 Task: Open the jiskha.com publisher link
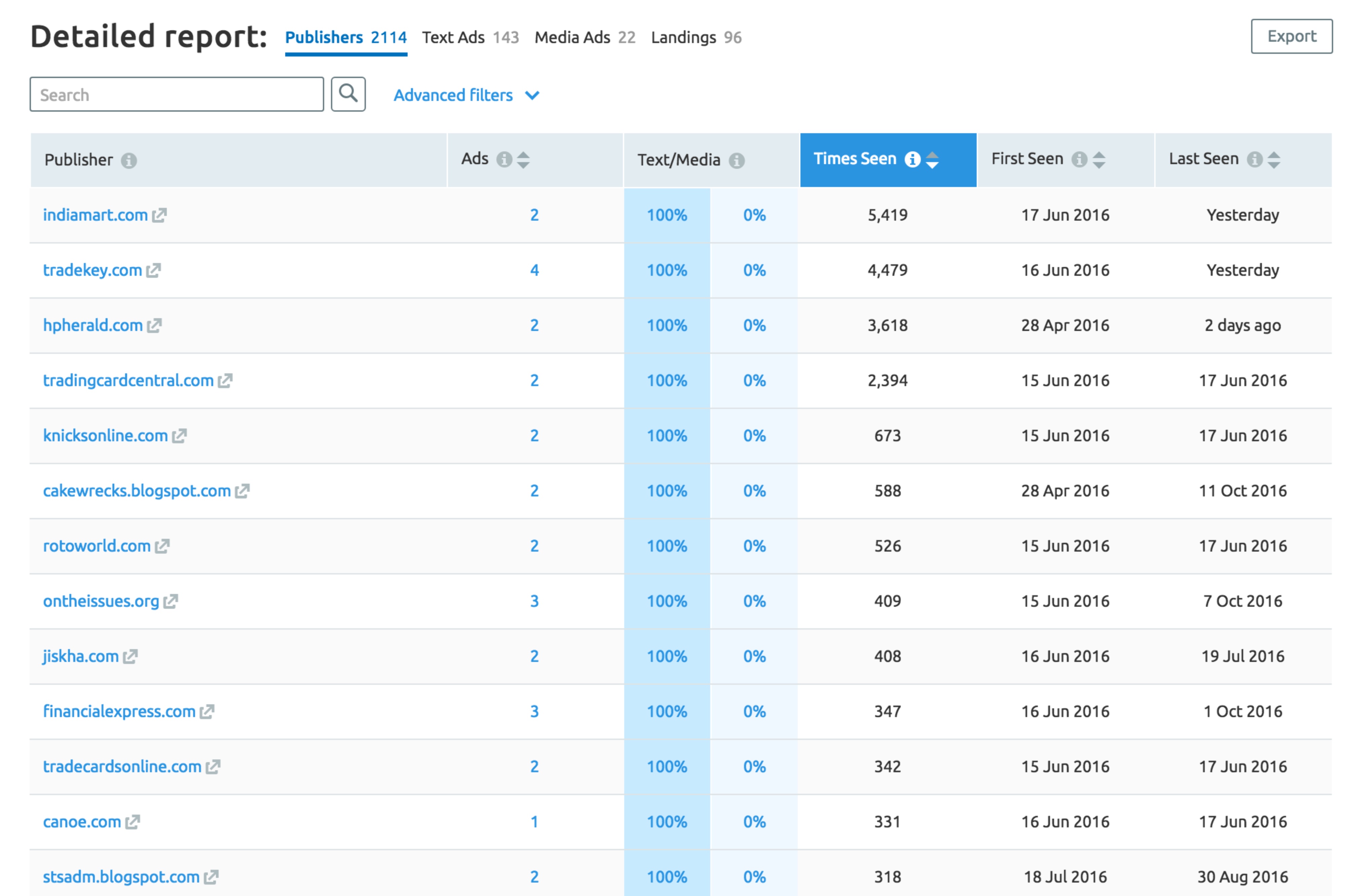(81, 656)
